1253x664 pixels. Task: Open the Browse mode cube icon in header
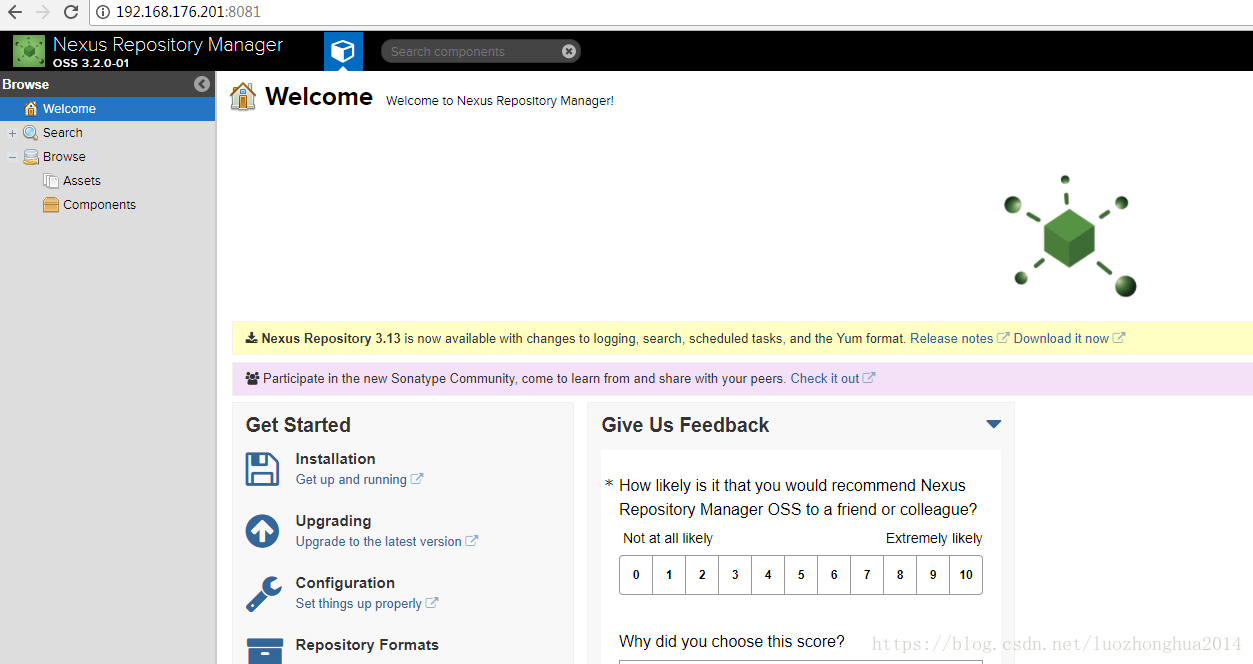pyautogui.click(x=343, y=51)
